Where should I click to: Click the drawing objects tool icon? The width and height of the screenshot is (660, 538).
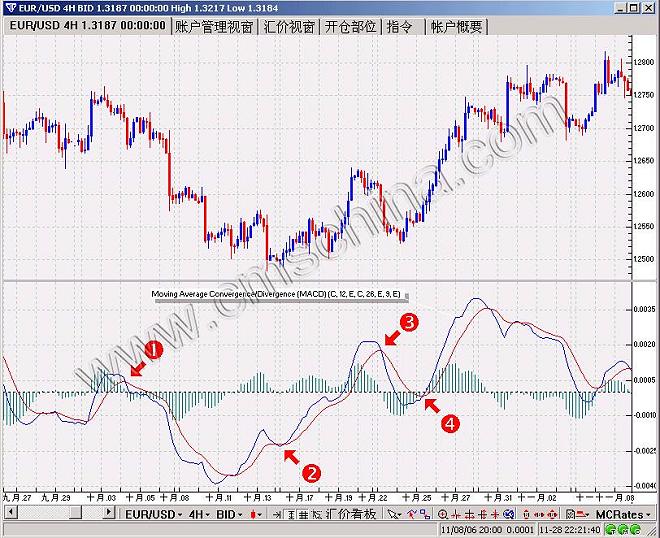pyautogui.click(x=414, y=514)
